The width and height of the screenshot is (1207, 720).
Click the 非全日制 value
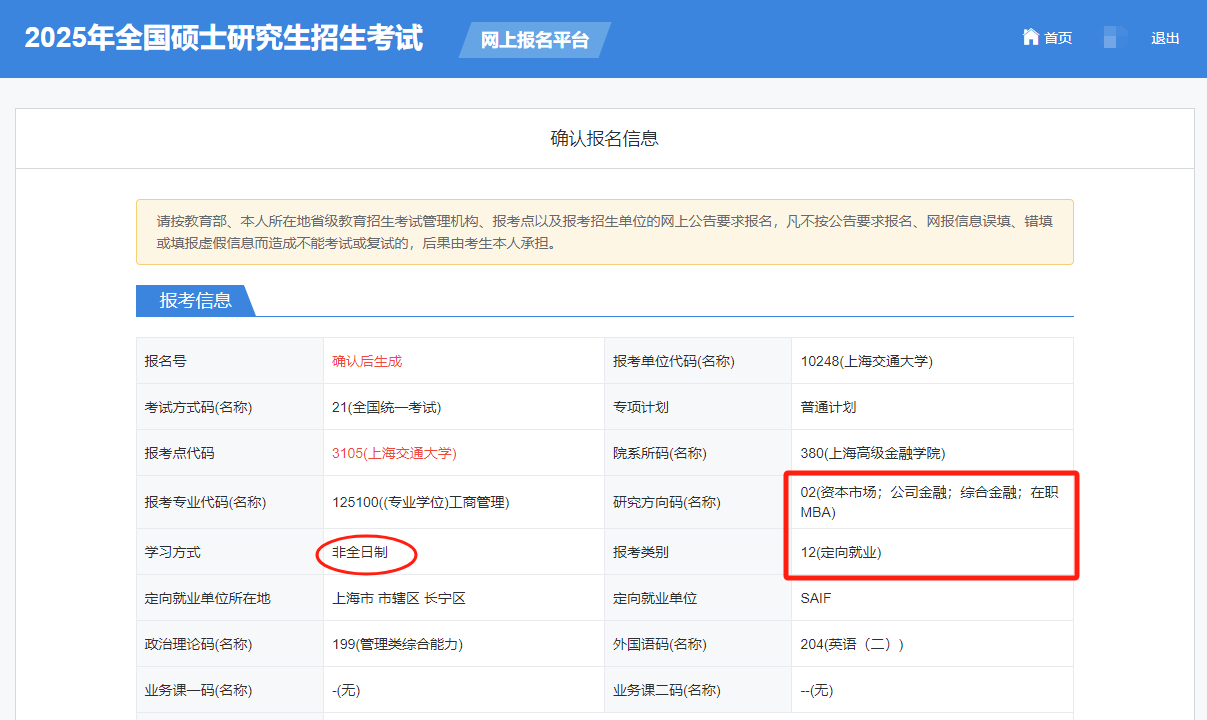pos(360,552)
